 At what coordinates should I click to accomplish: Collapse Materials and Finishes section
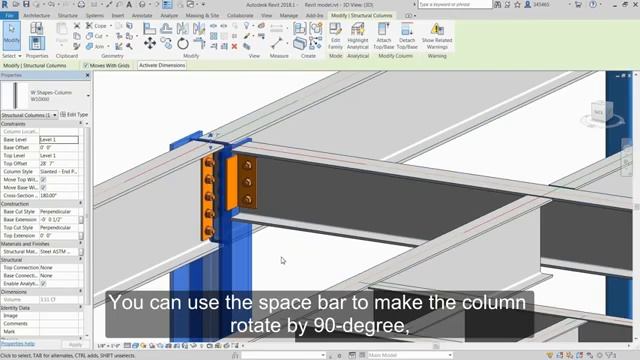click(80, 243)
